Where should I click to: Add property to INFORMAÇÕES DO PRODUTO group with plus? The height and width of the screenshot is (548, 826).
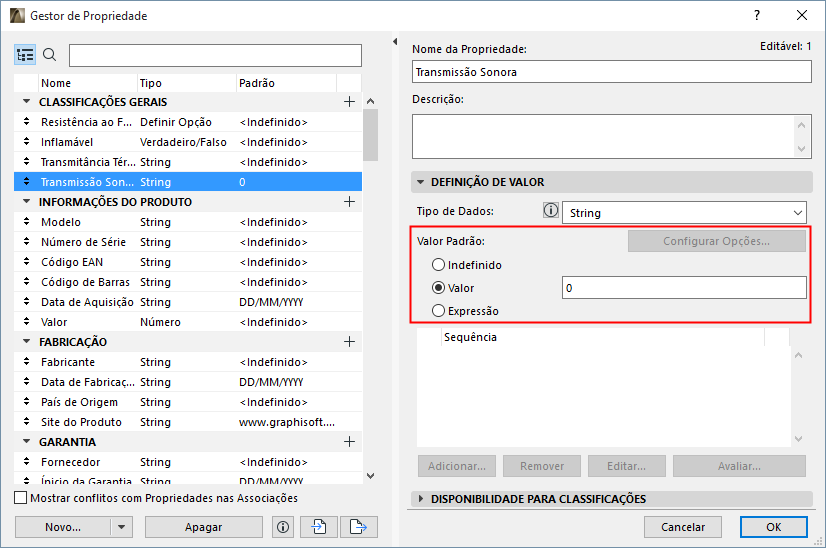click(x=349, y=202)
